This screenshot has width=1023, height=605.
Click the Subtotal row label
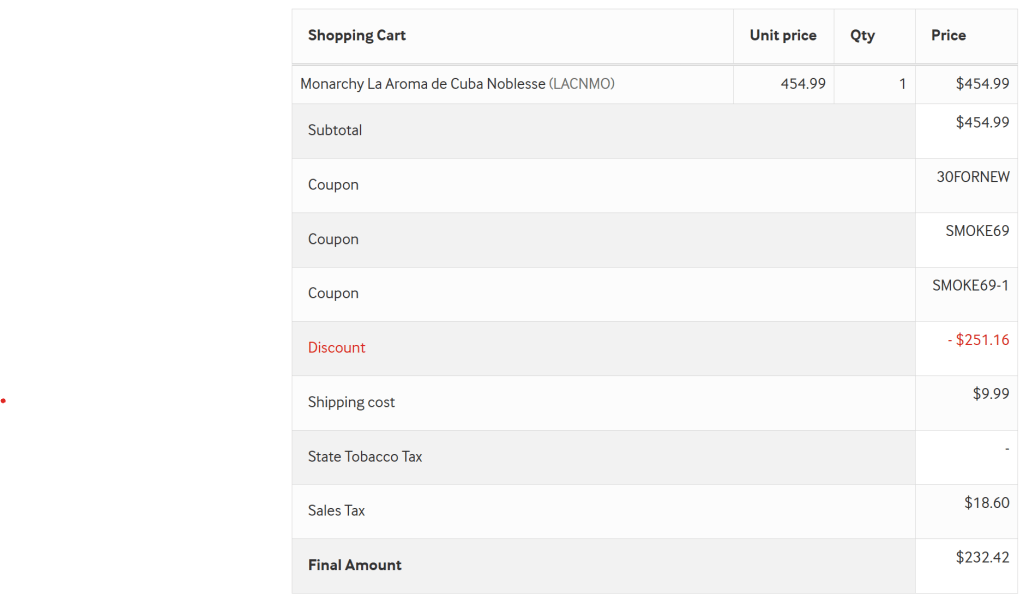point(335,131)
